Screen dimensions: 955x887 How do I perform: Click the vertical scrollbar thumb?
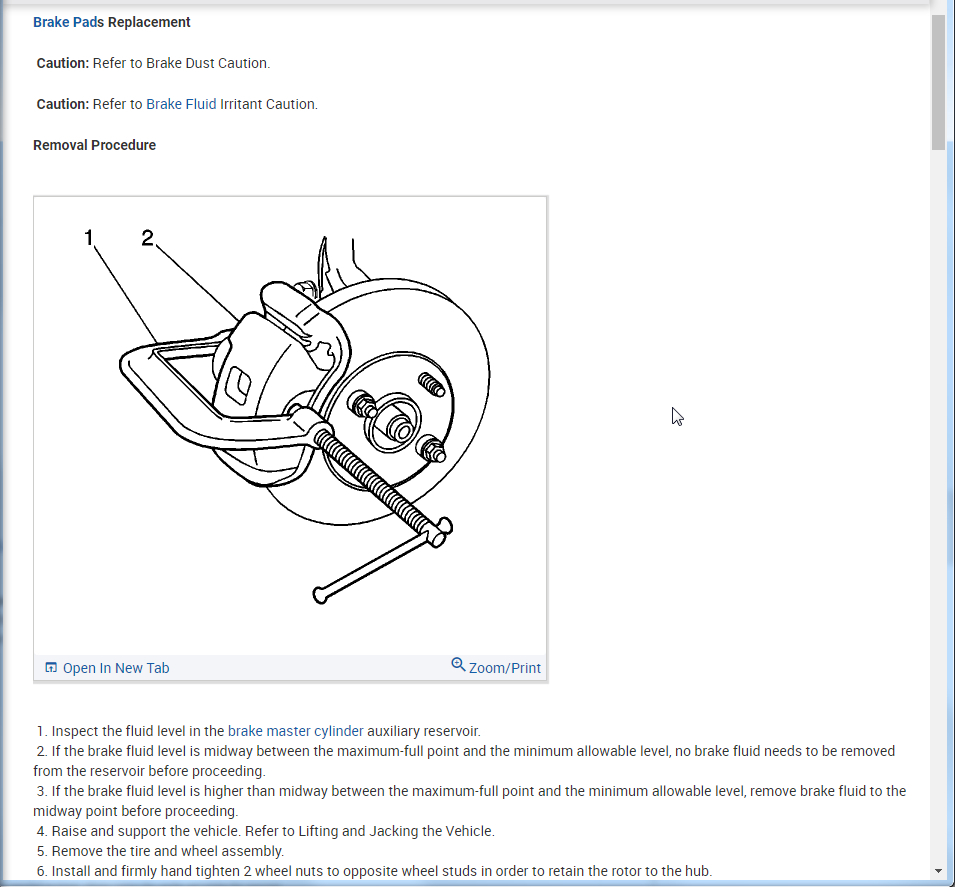[938, 82]
